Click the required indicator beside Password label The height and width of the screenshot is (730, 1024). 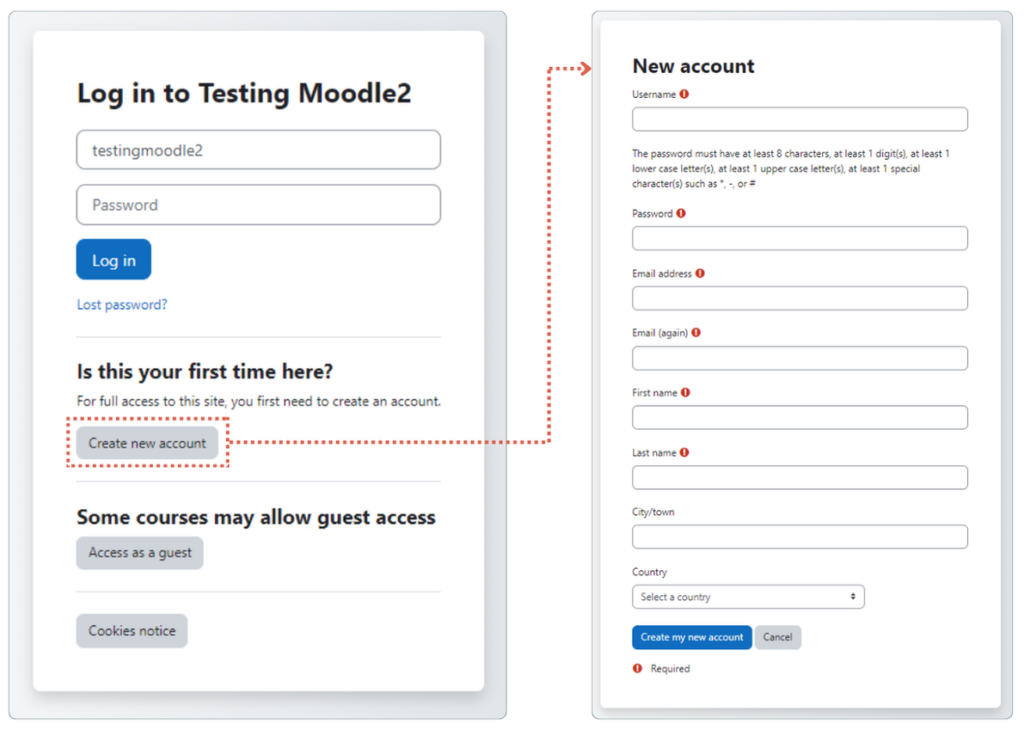click(680, 213)
